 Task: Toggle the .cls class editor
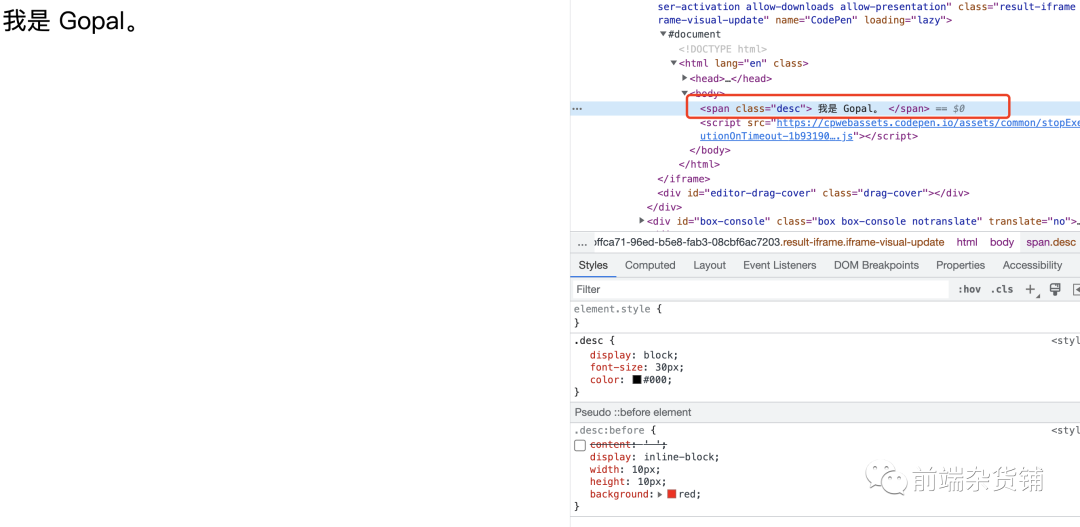click(x=1001, y=289)
